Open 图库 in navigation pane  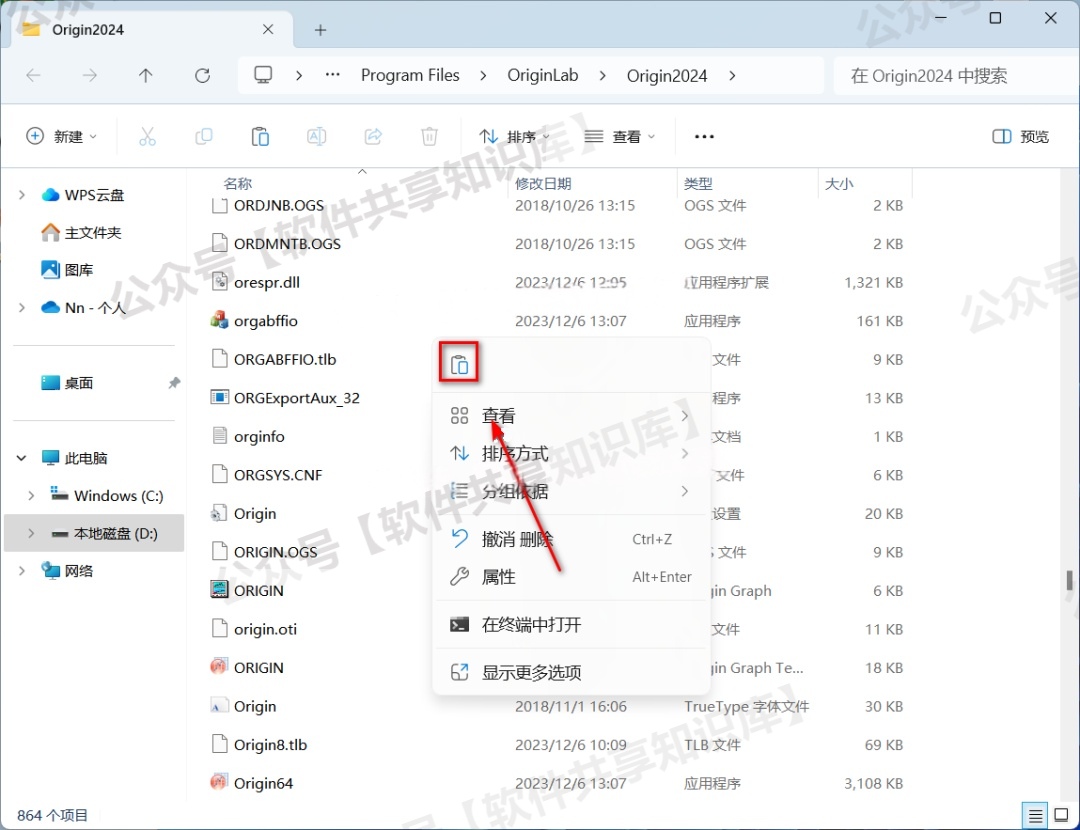(68, 269)
